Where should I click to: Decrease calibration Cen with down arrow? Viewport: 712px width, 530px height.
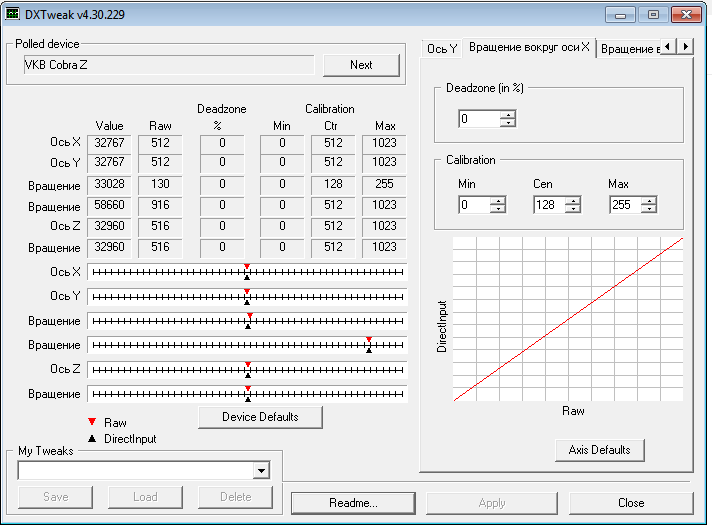tap(573, 209)
